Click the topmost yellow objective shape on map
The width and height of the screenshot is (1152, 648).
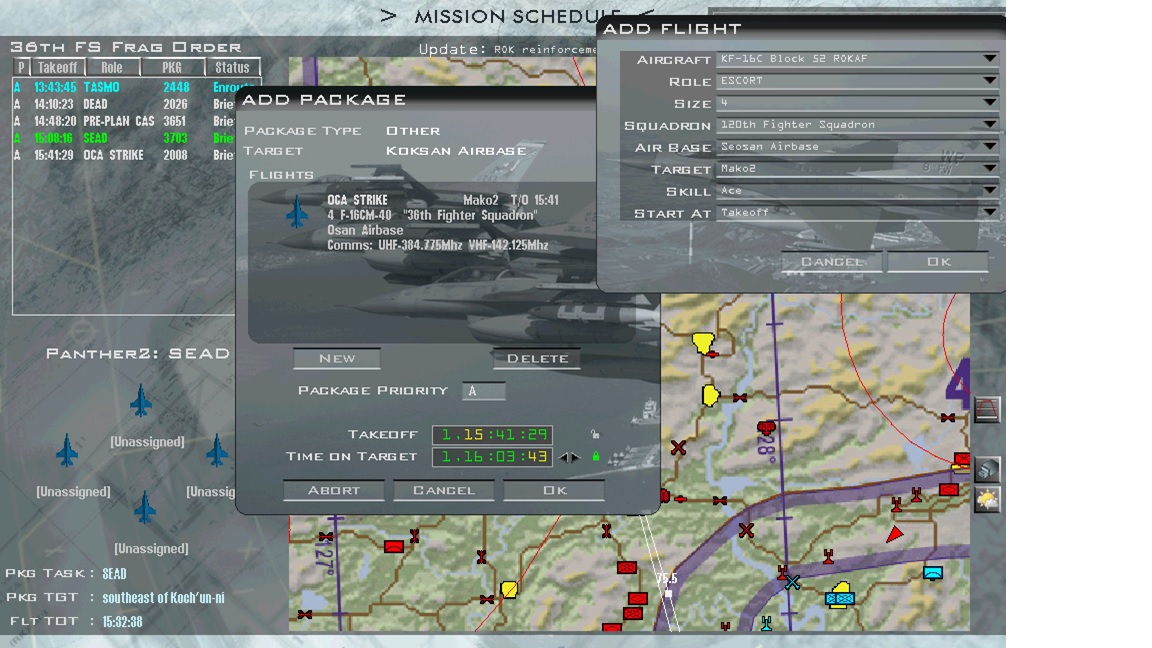click(x=703, y=344)
